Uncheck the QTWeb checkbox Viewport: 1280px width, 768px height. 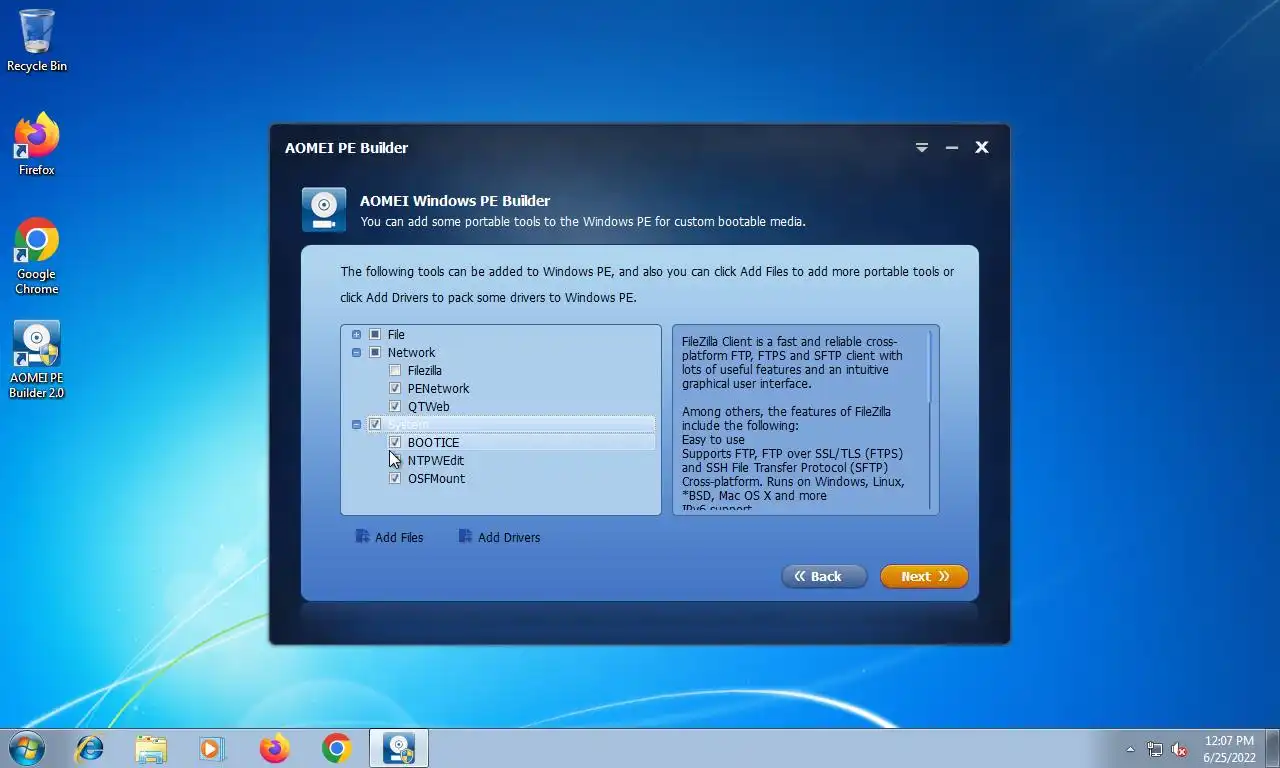395,406
